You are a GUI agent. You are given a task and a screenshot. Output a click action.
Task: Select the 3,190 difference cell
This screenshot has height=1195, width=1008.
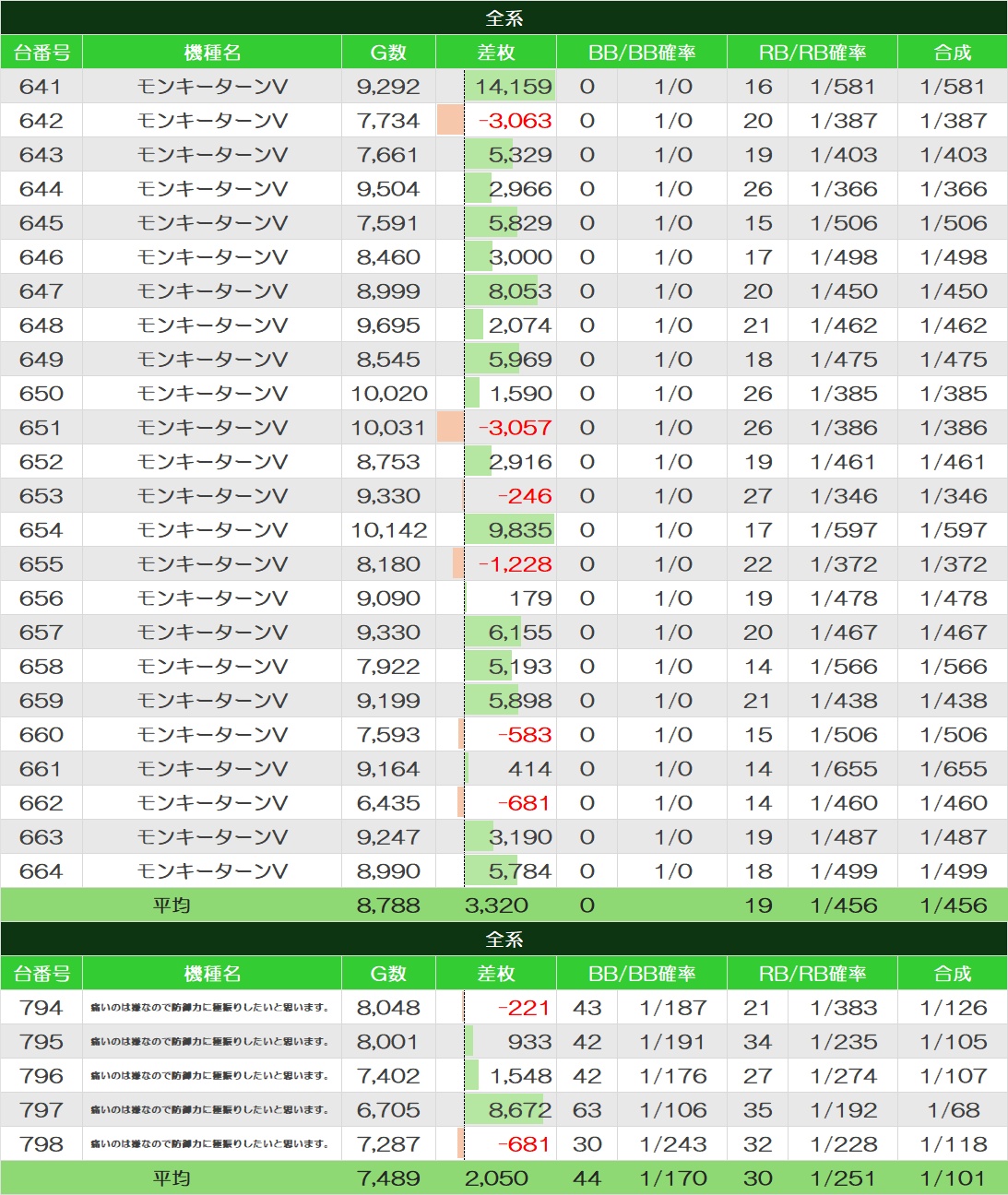tap(496, 837)
